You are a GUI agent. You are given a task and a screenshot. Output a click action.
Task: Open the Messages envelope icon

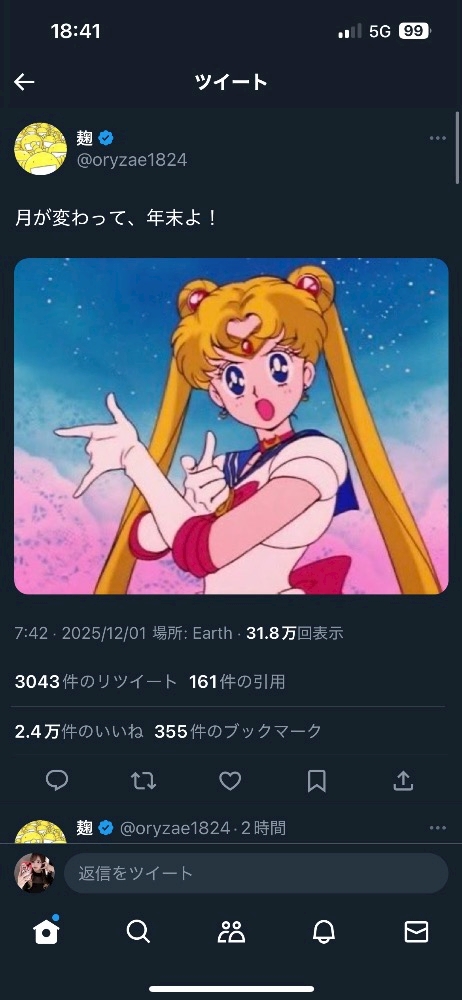click(x=416, y=932)
